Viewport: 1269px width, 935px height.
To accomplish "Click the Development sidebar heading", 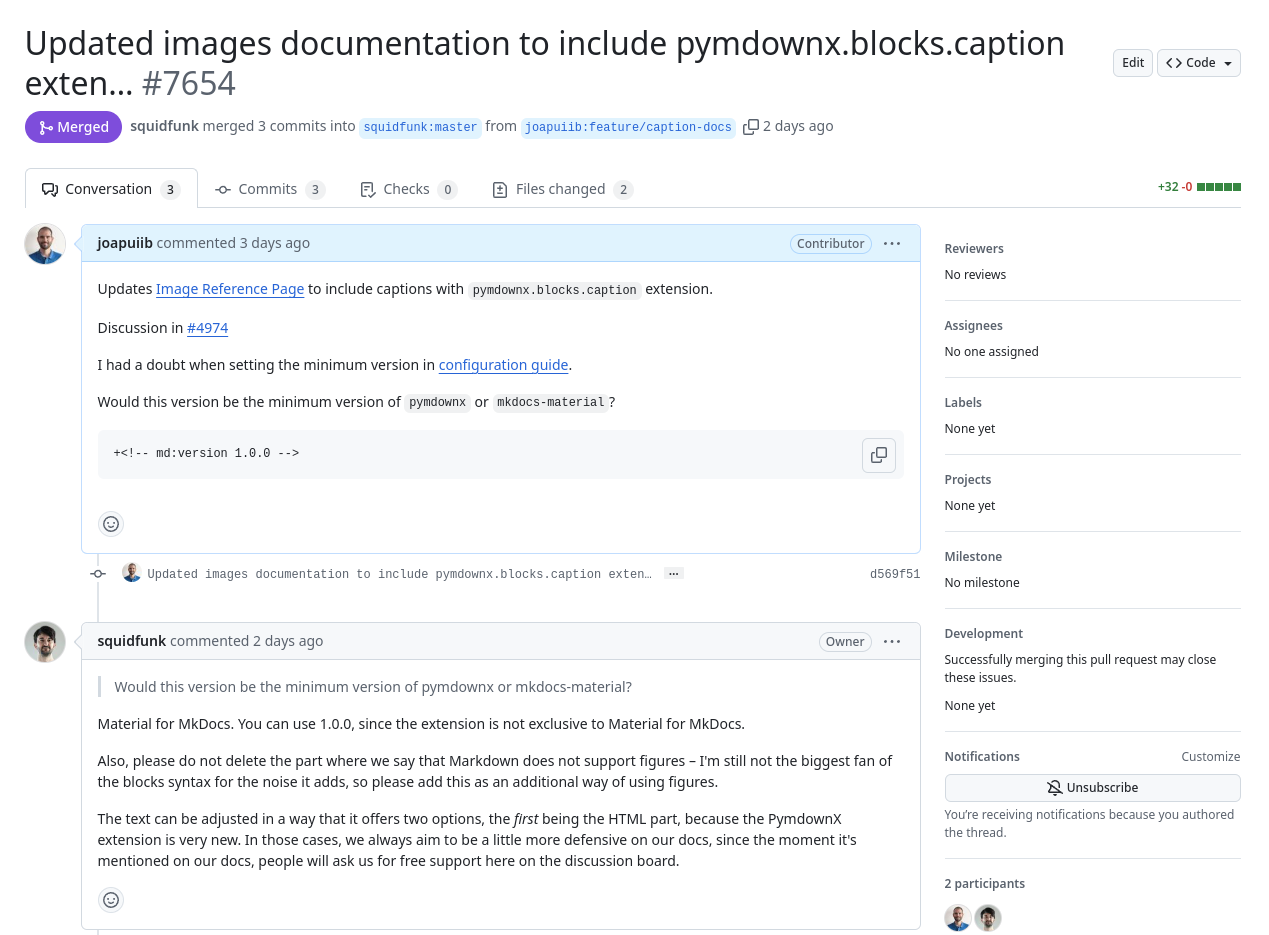I will coord(984,634).
